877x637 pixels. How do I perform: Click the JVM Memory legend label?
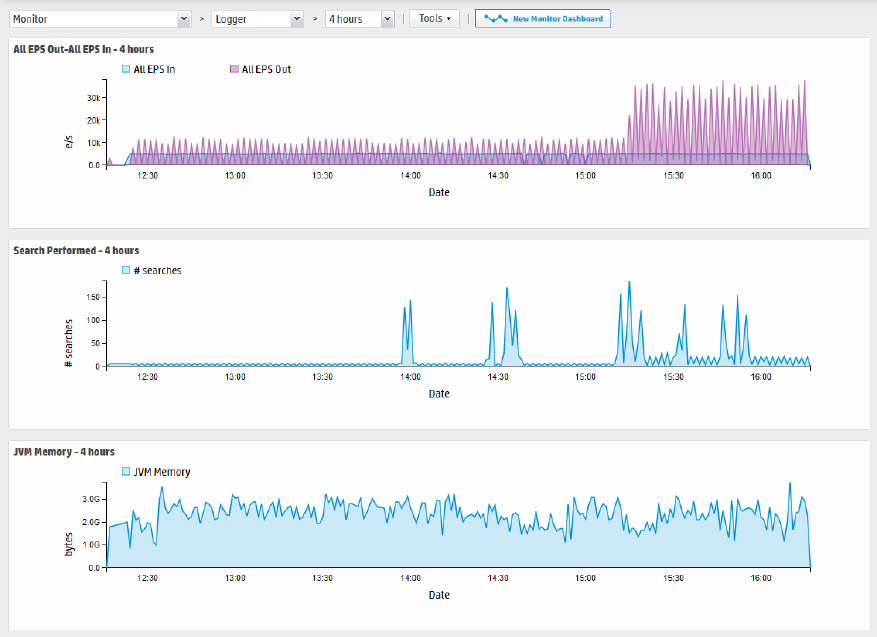162,472
